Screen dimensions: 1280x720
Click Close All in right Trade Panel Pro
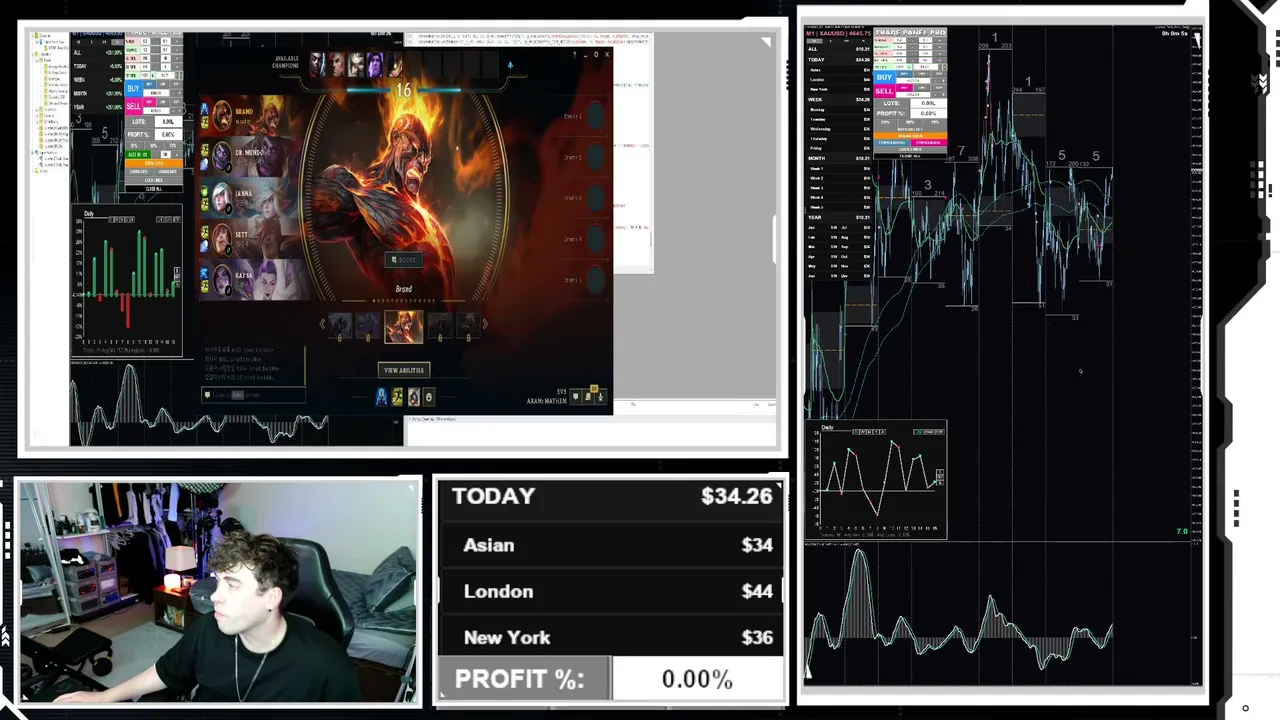[910, 156]
